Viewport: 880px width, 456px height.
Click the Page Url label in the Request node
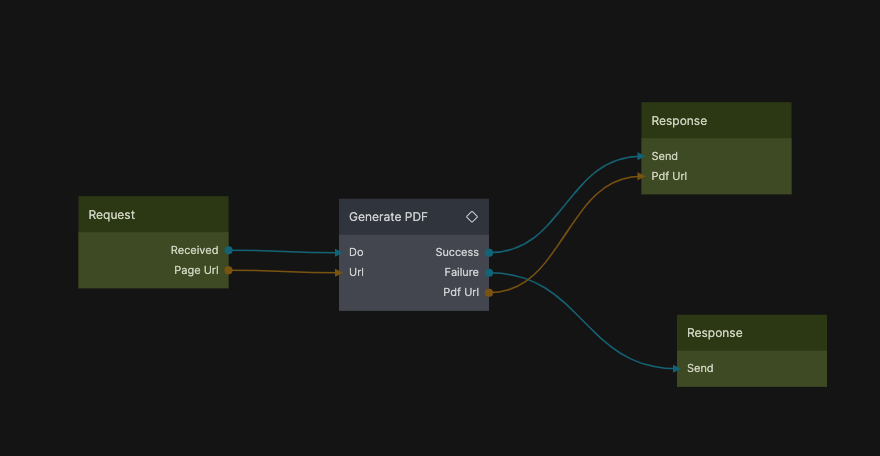[x=196, y=270]
